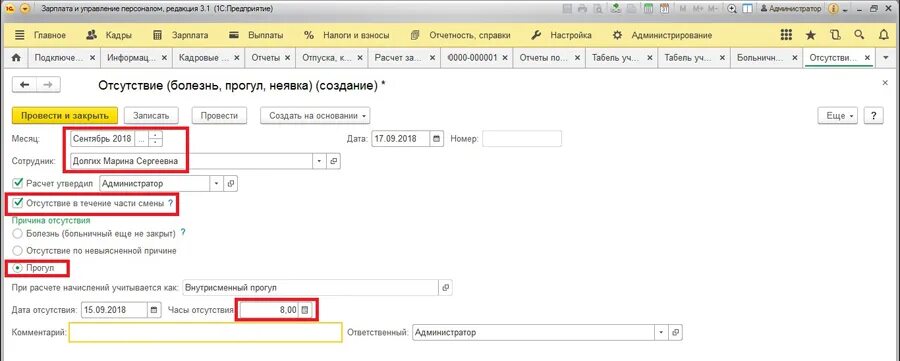Open the Еще menu dropdown

(x=838, y=115)
